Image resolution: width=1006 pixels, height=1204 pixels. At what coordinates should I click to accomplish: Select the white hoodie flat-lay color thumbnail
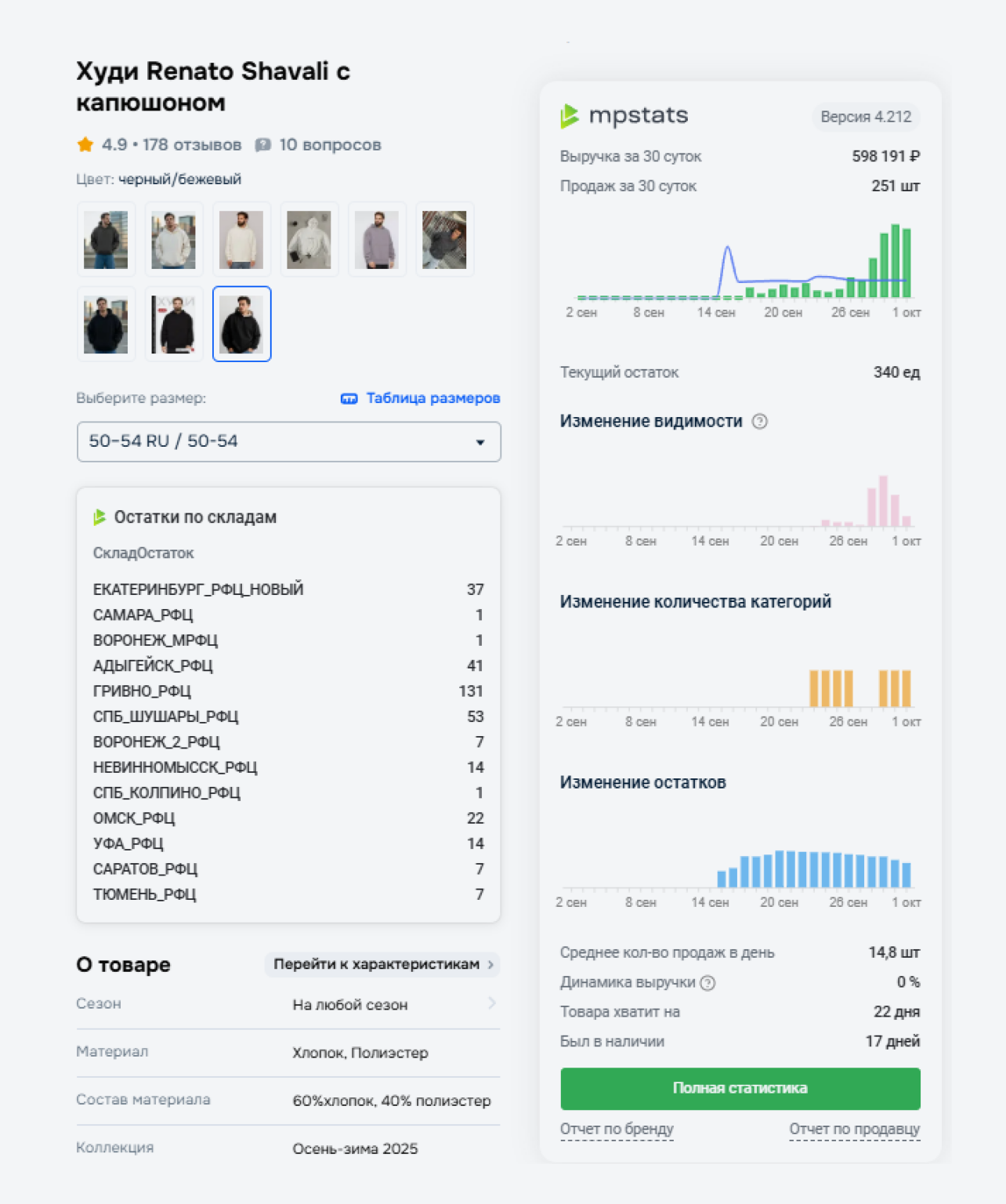309,240
